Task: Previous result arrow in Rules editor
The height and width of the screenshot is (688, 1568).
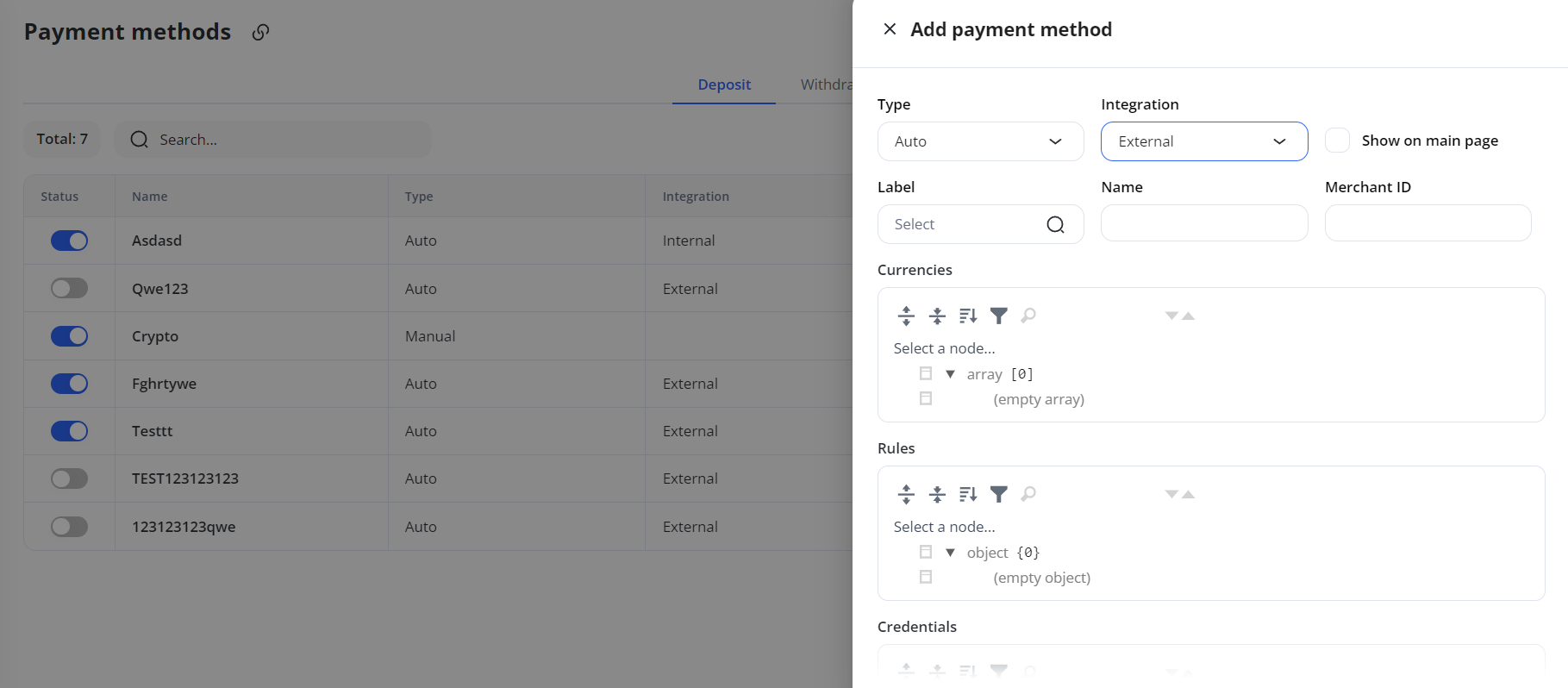Action: [1188, 494]
